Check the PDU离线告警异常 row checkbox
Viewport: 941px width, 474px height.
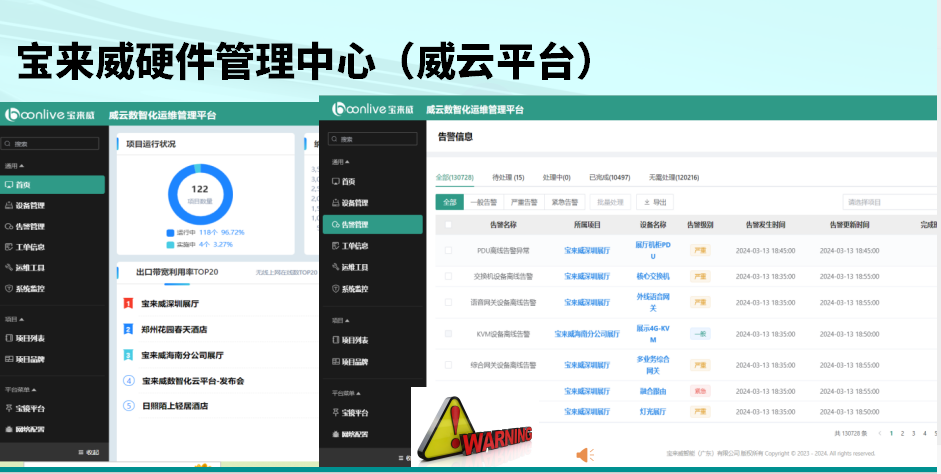(448, 250)
